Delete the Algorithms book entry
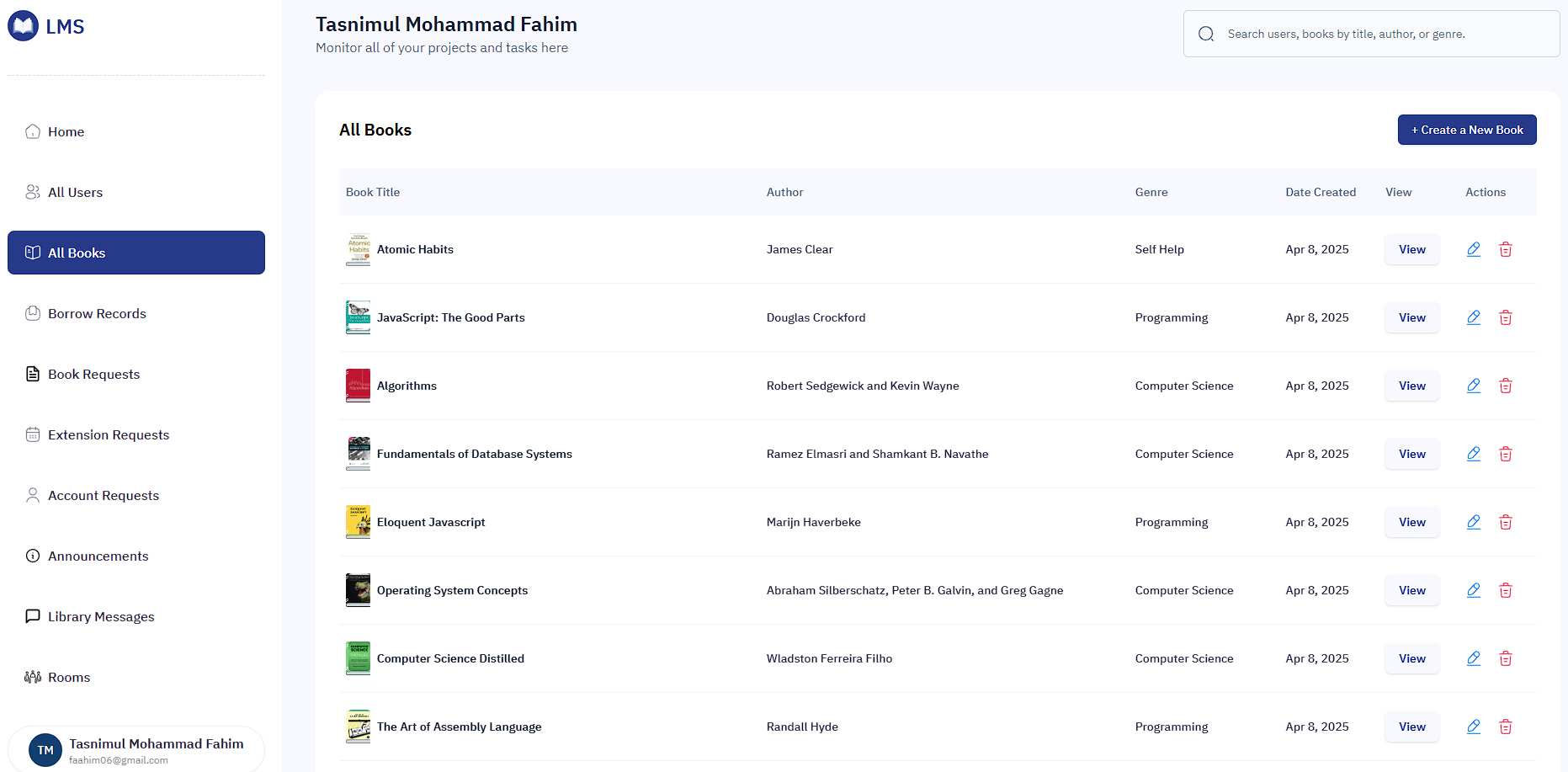Viewport: 1568px width, 772px height. [x=1506, y=386]
